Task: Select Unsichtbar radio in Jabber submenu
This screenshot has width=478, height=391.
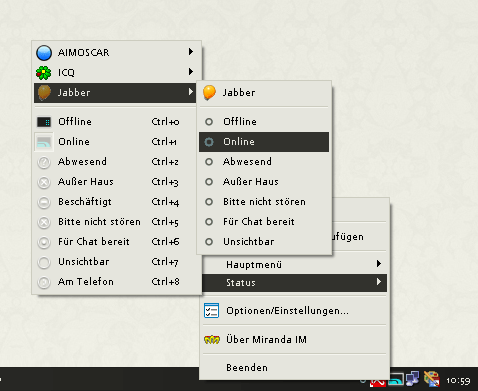Action: pos(209,242)
